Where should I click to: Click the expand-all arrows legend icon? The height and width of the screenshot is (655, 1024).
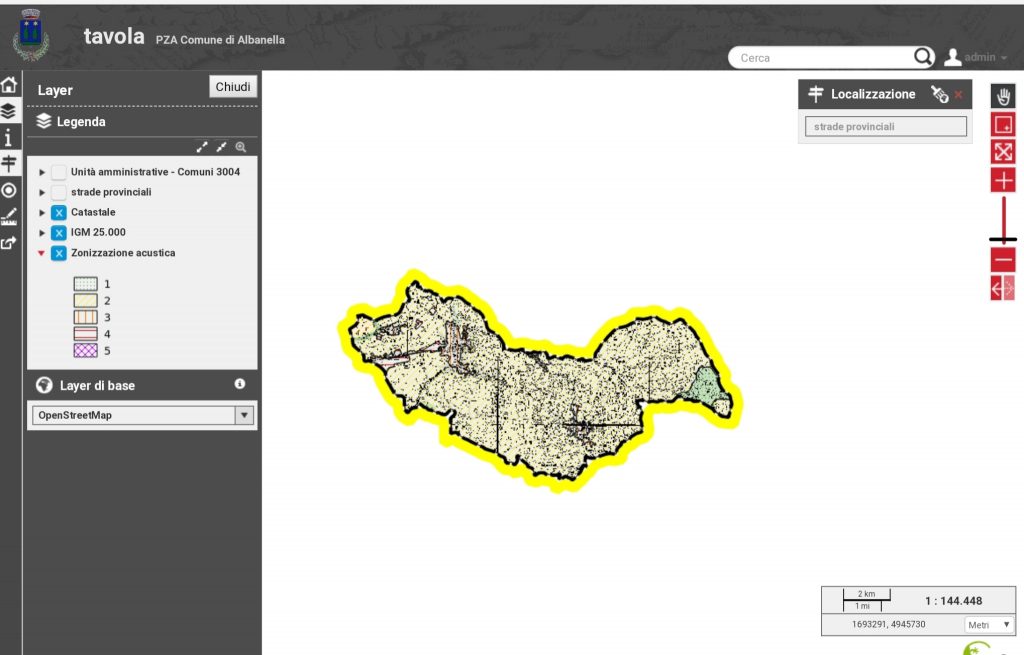point(202,147)
